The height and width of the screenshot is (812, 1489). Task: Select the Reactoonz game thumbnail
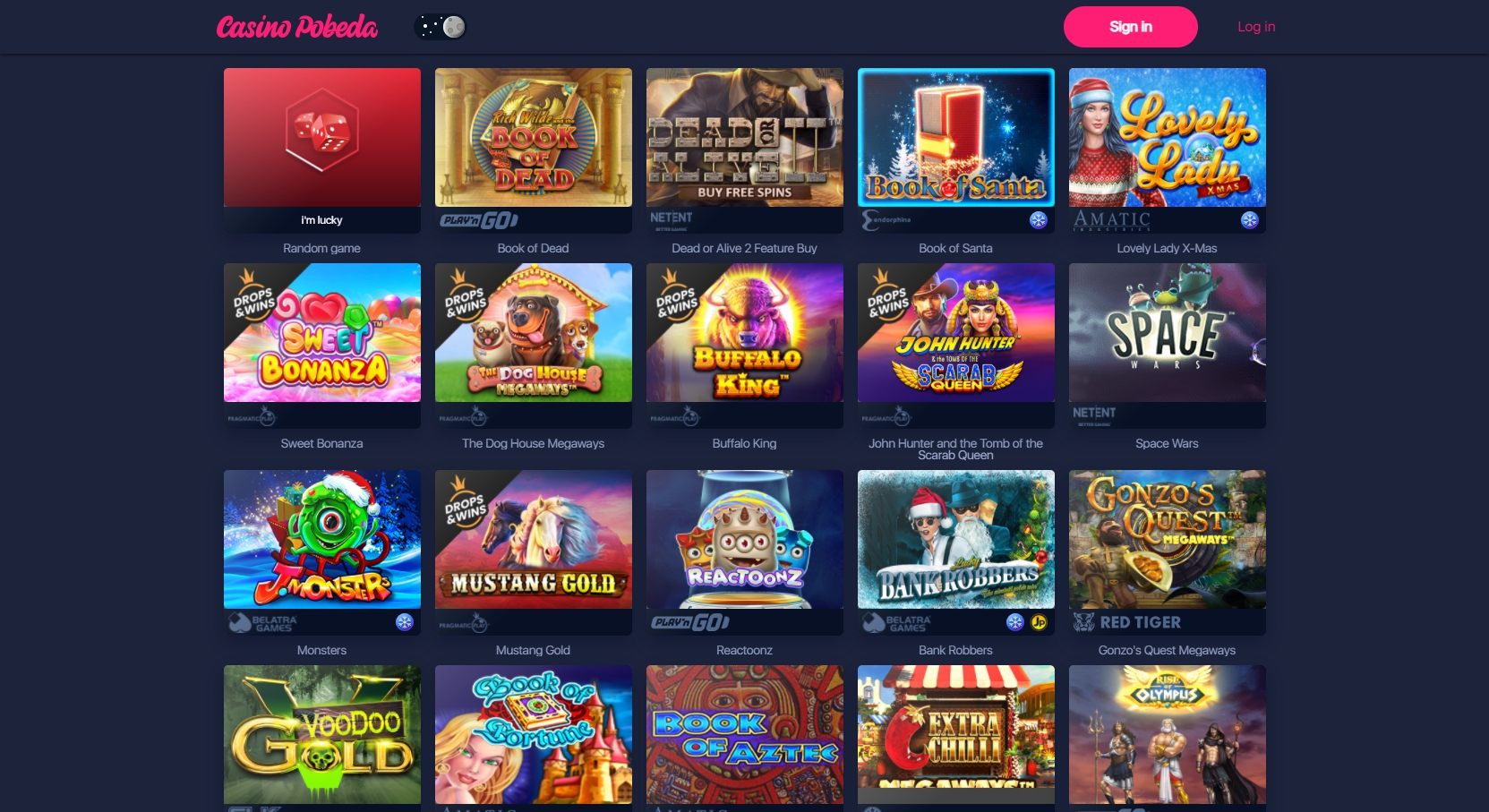pos(745,540)
